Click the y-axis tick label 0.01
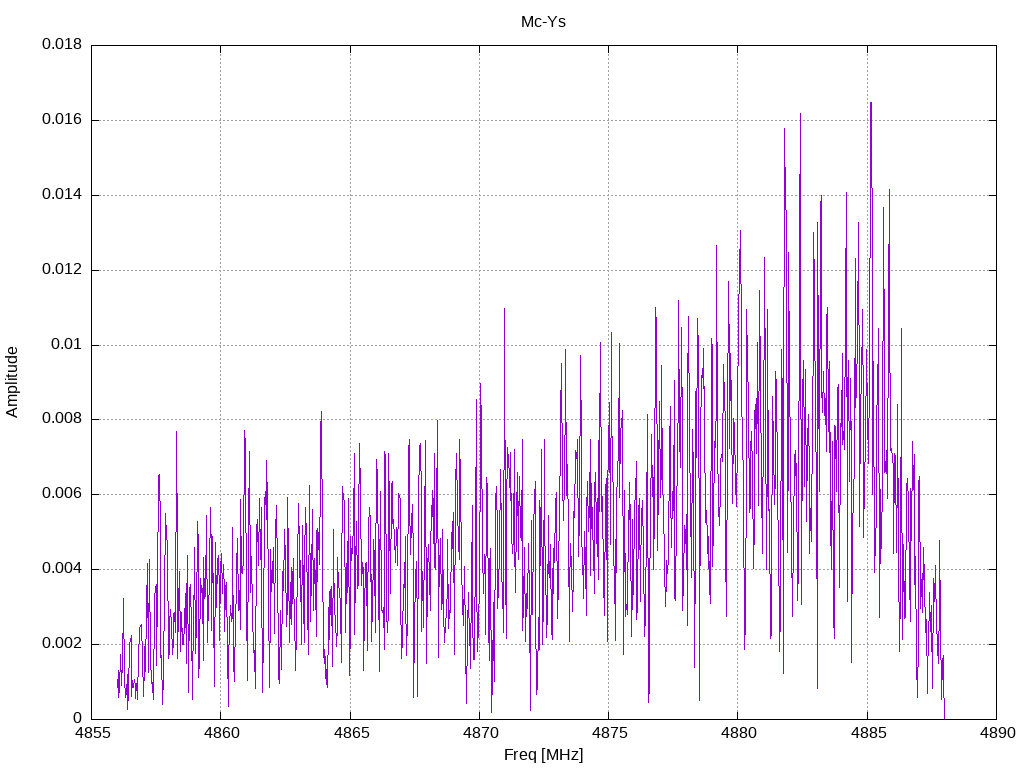Viewport: 1024px width, 768px height. pos(67,344)
